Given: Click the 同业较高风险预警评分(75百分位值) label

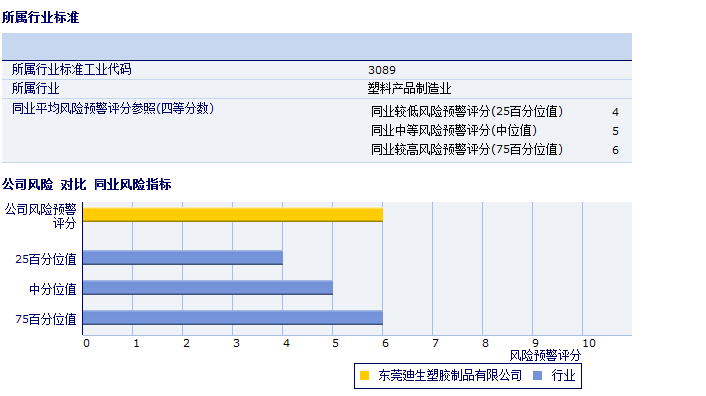Looking at the screenshot, I should [467, 149].
